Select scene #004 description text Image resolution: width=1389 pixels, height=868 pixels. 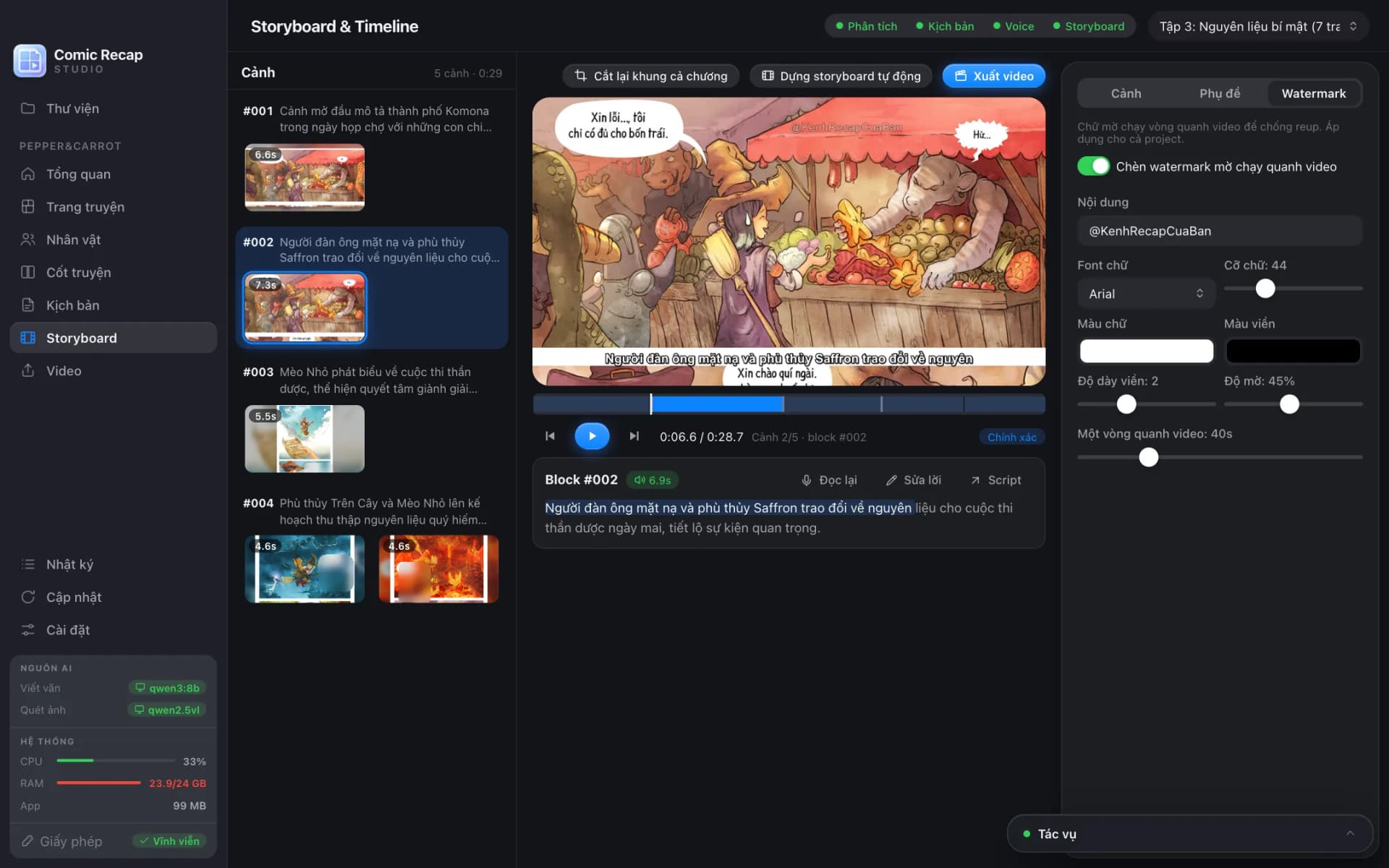click(383, 511)
